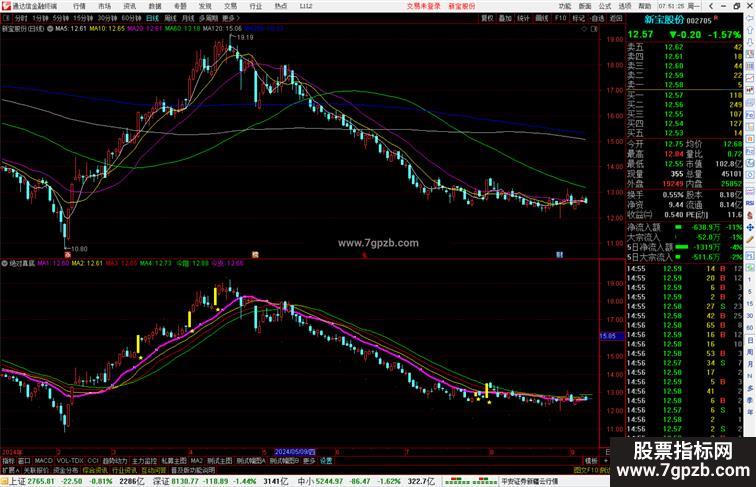Click the 复权 button
Viewport: 756px width, 487px height.
(487, 18)
